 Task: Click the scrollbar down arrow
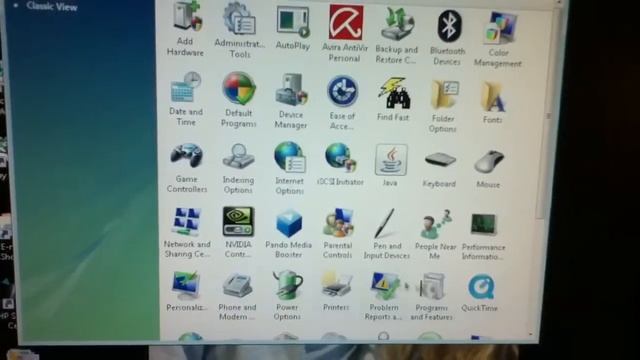click(x=531, y=334)
